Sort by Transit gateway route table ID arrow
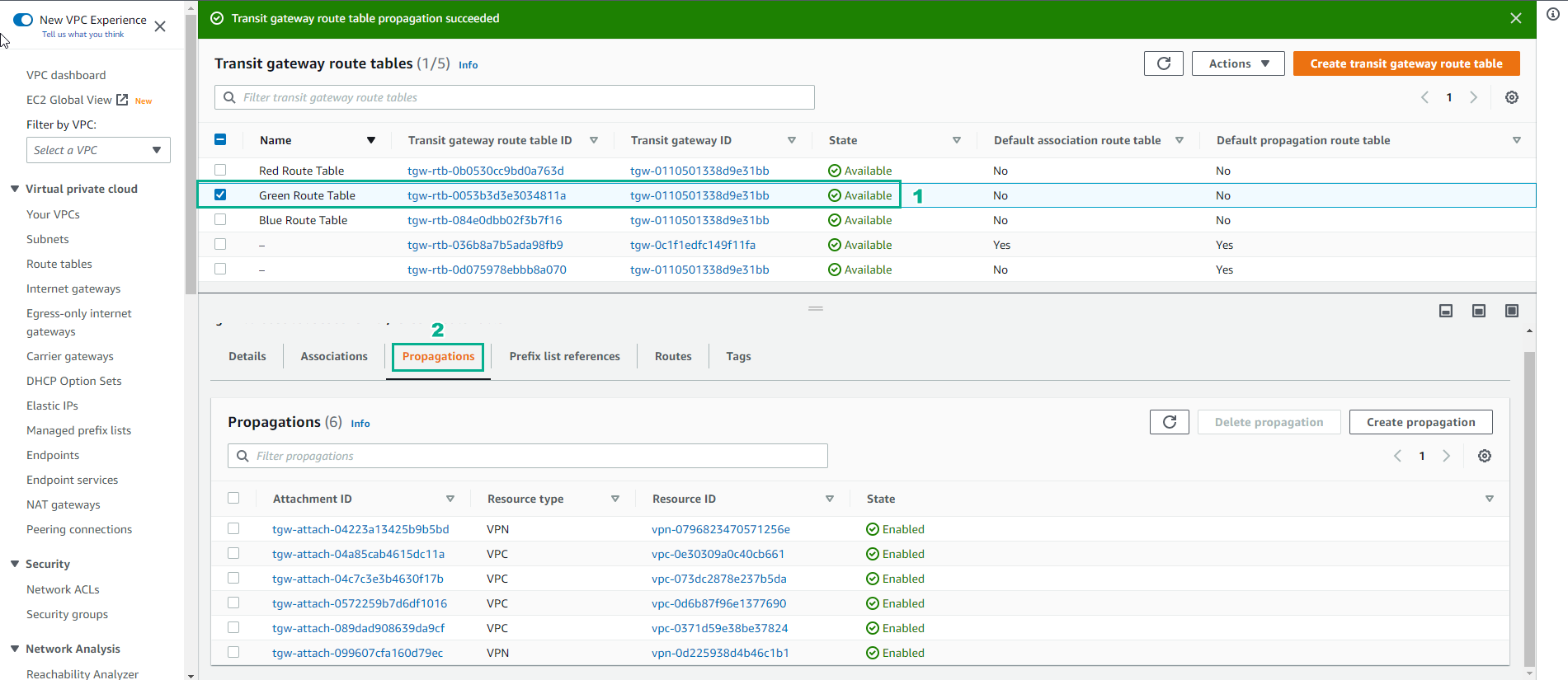Screen dimensions: 1568x680 [593, 140]
